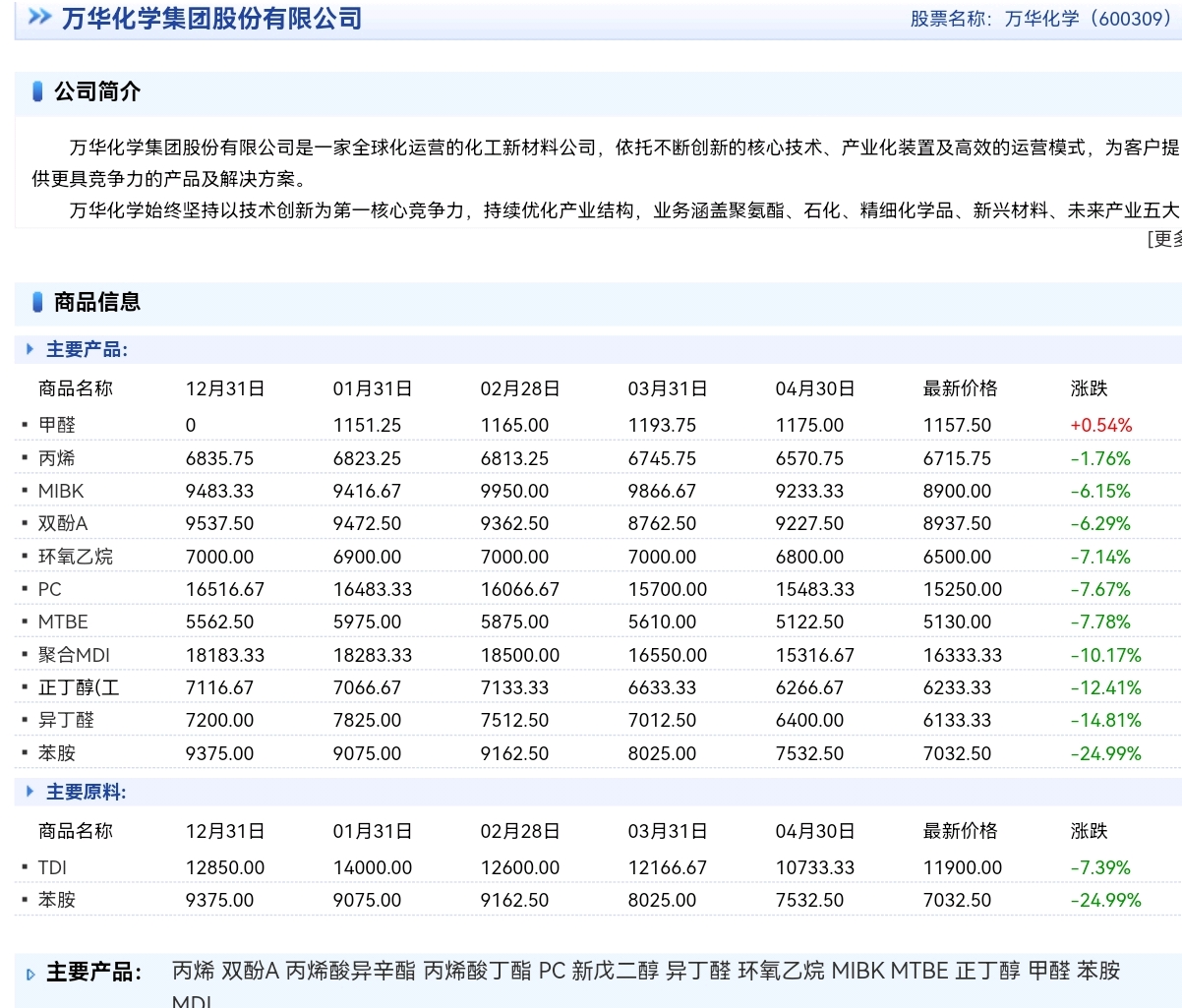Screen dimensions: 1182x1008
Task: Open 环氧乙烷 in the product table
Action: 76,557
